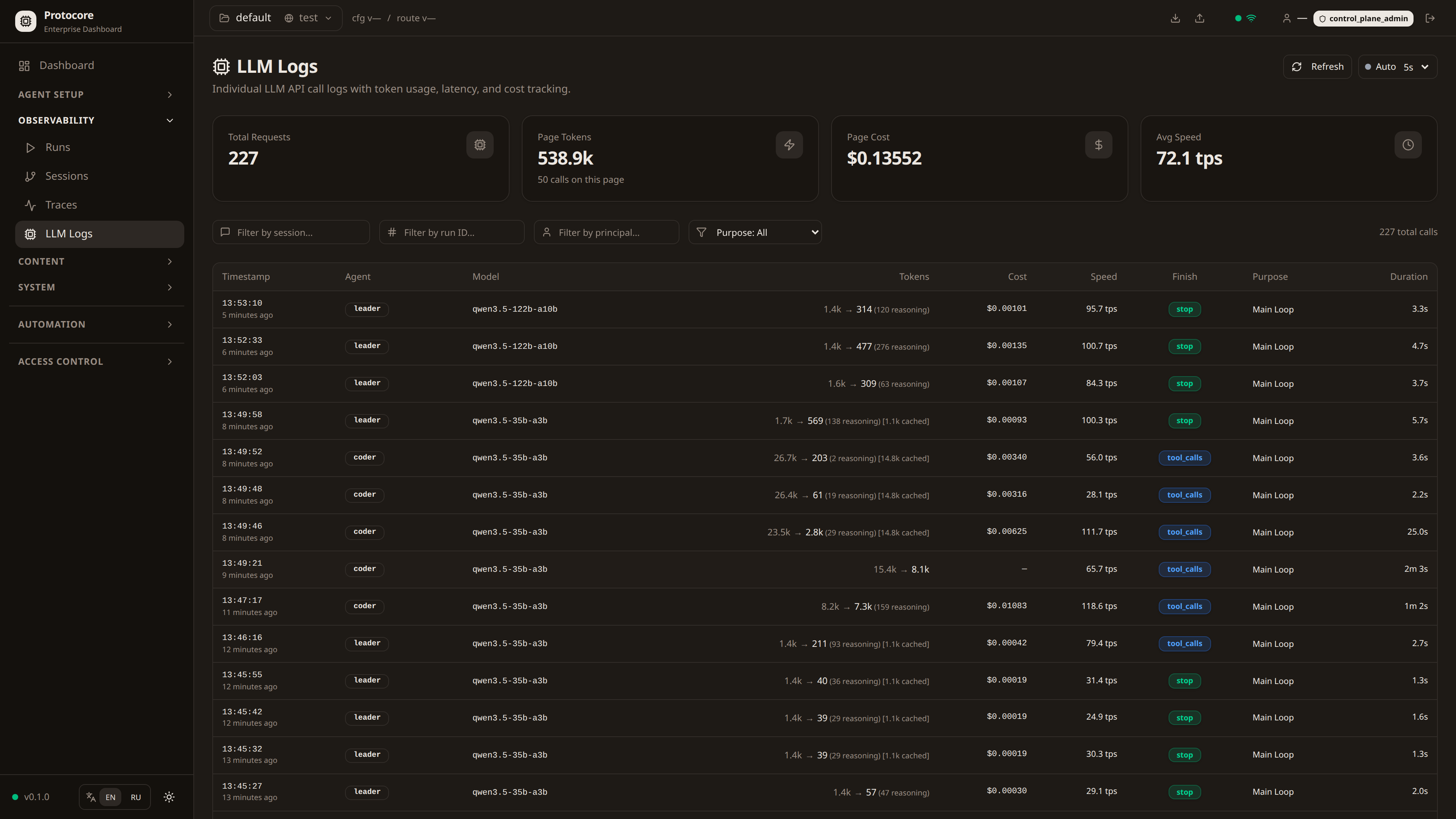Switch language to EN
Screen dimensions: 1456x819
pyautogui.click(x=110, y=797)
